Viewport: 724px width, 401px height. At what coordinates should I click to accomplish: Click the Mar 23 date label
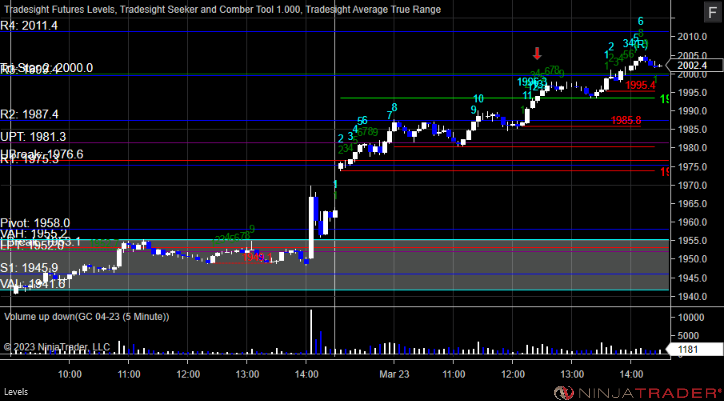click(x=394, y=374)
